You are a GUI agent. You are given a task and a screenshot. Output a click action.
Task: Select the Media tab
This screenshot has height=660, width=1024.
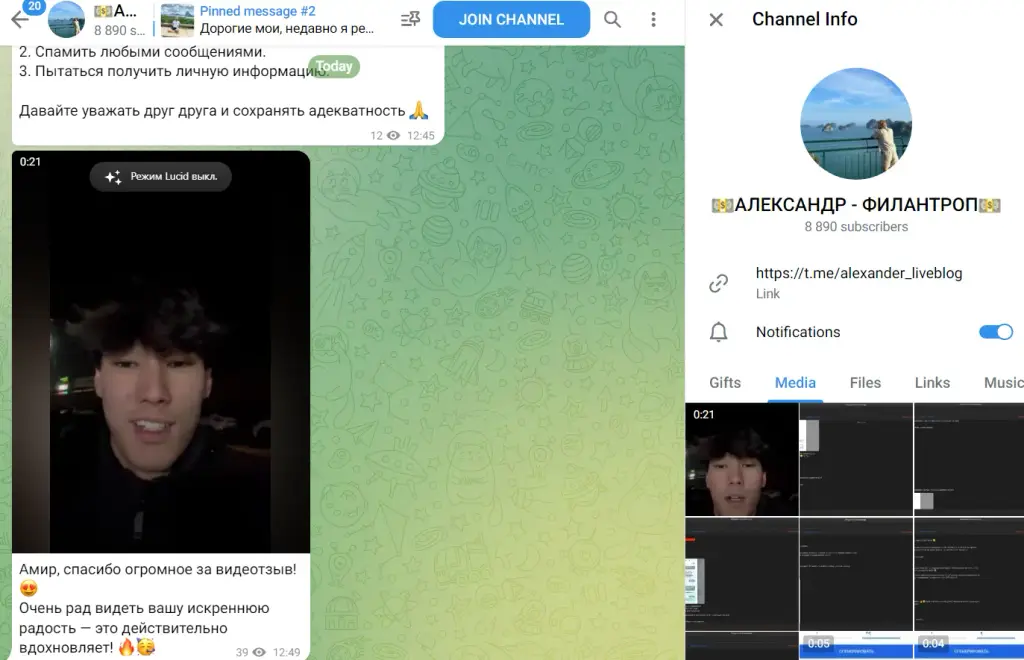795,383
